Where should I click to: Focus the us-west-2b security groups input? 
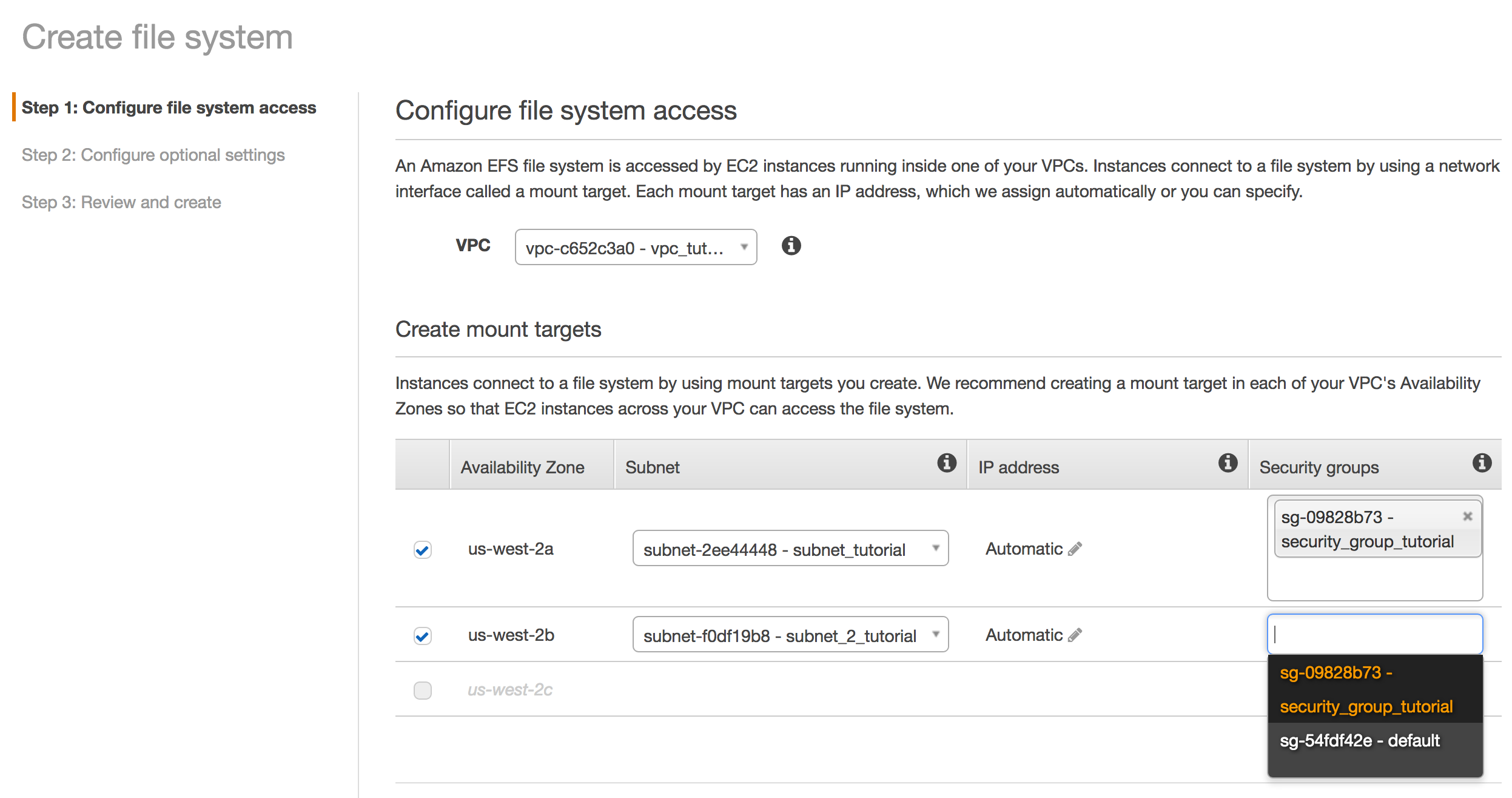tap(1374, 635)
